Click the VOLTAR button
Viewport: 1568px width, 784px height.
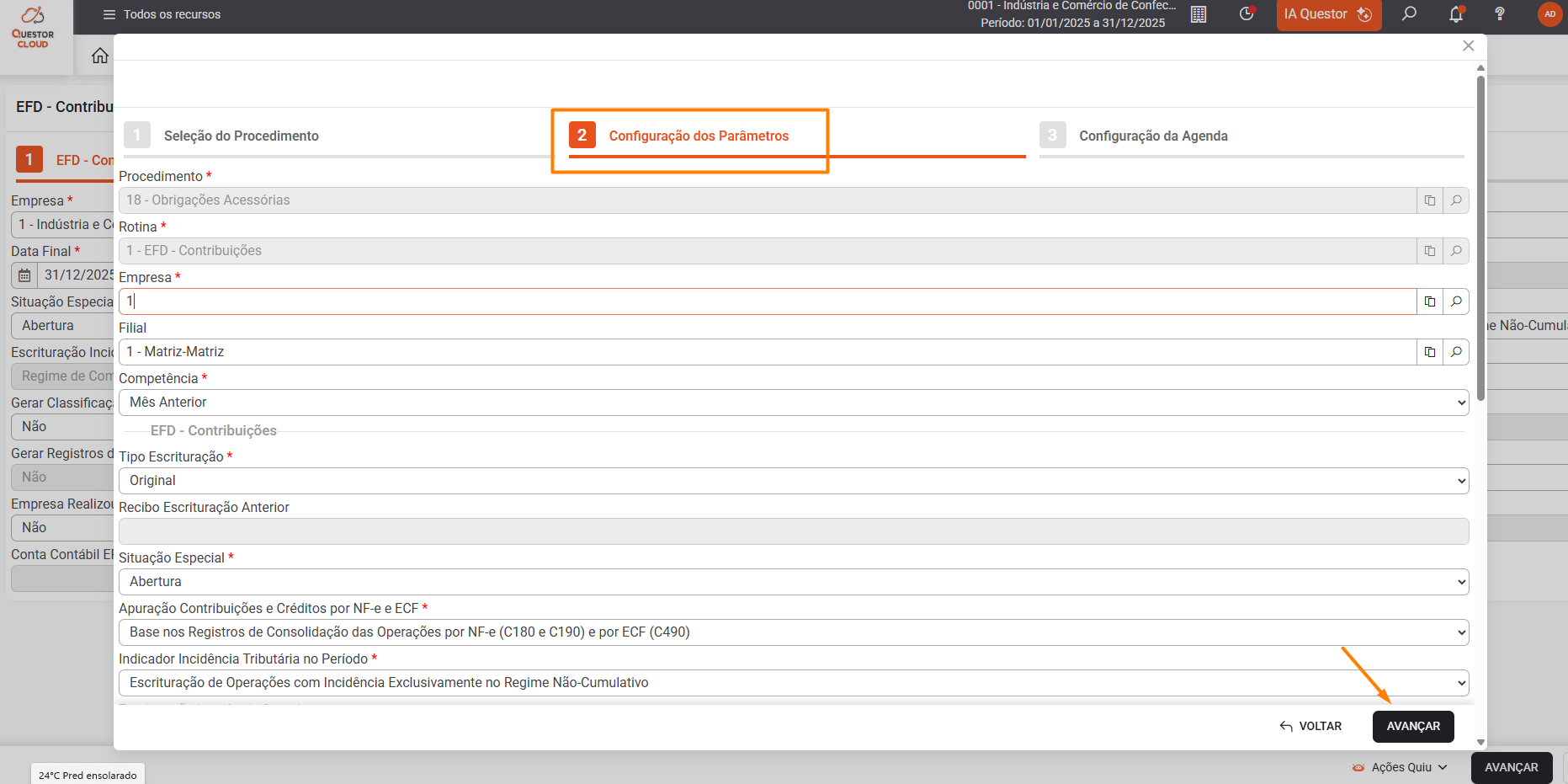click(1310, 726)
